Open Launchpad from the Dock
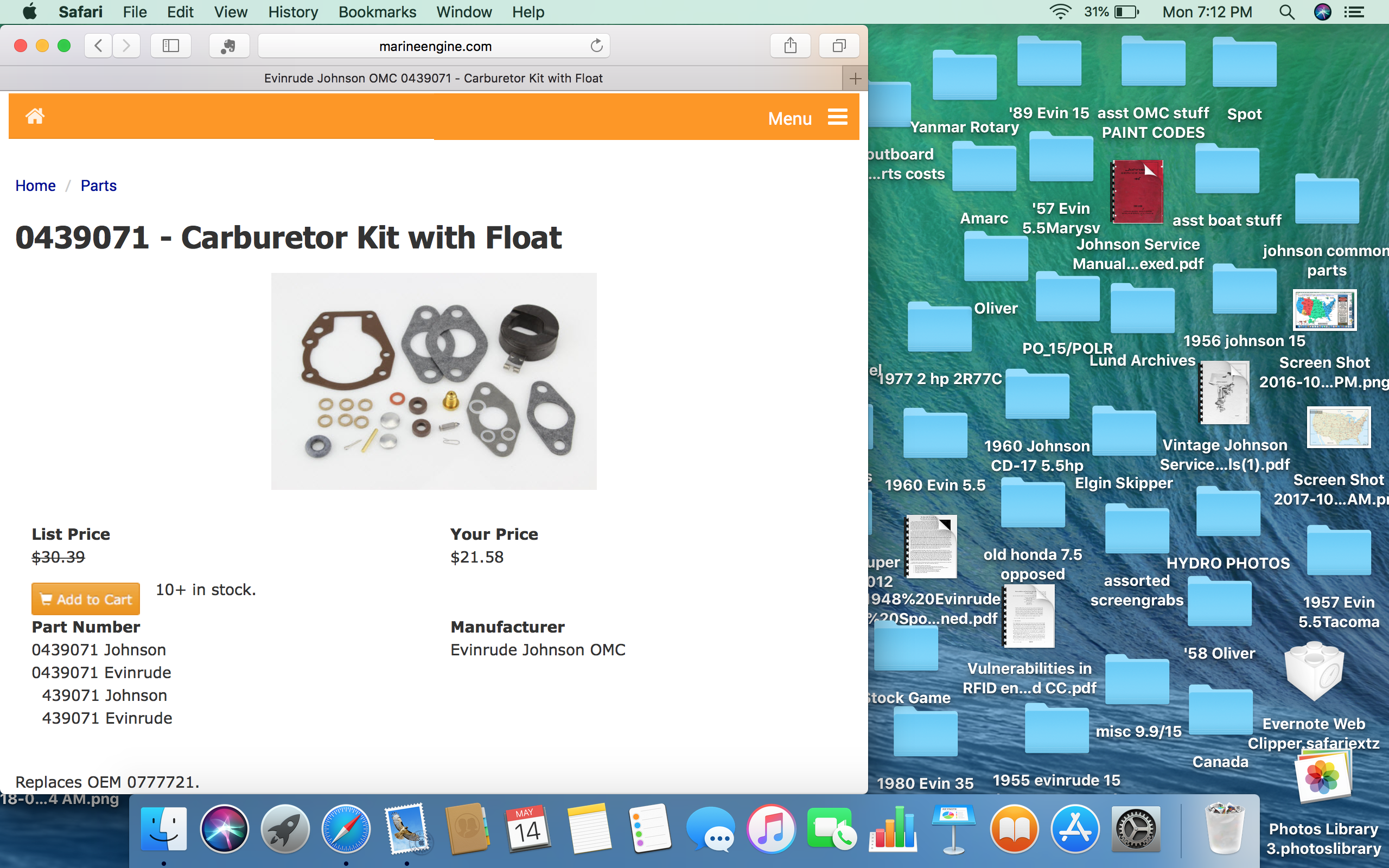 (285, 829)
